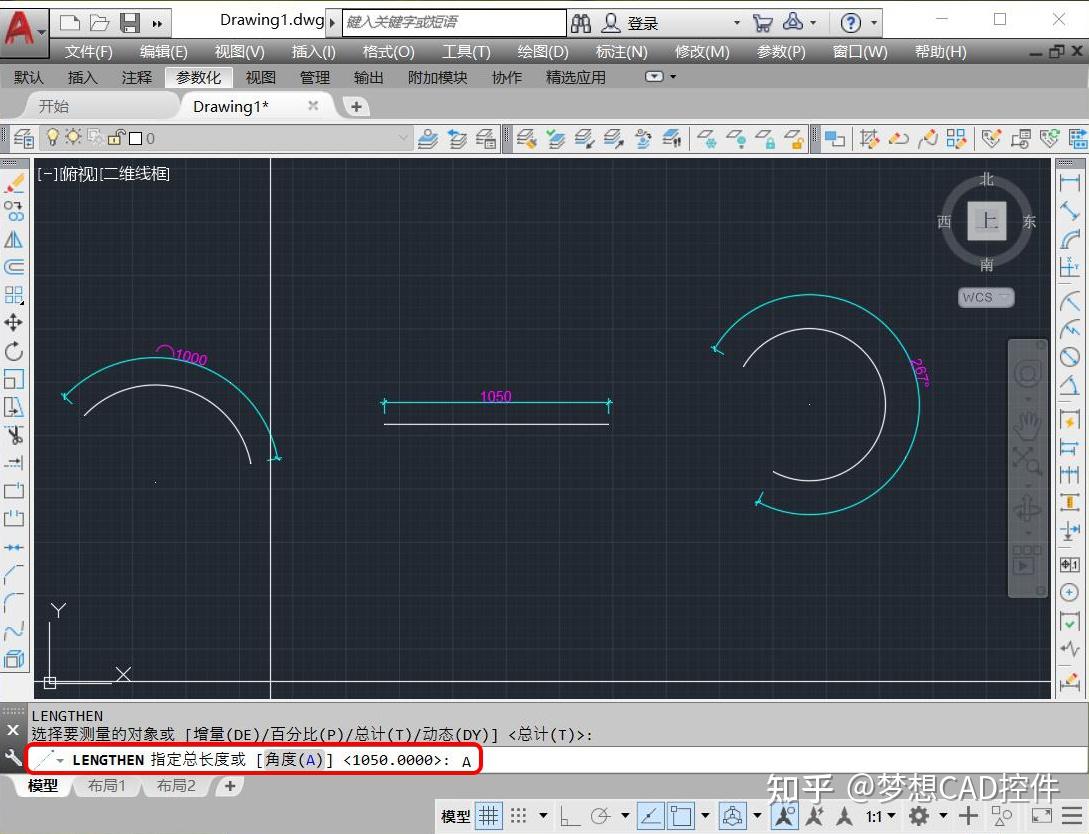This screenshot has width=1089, height=834.
Task: Click the New drawing icon in Quick Access toolbar
Action: tap(68, 22)
